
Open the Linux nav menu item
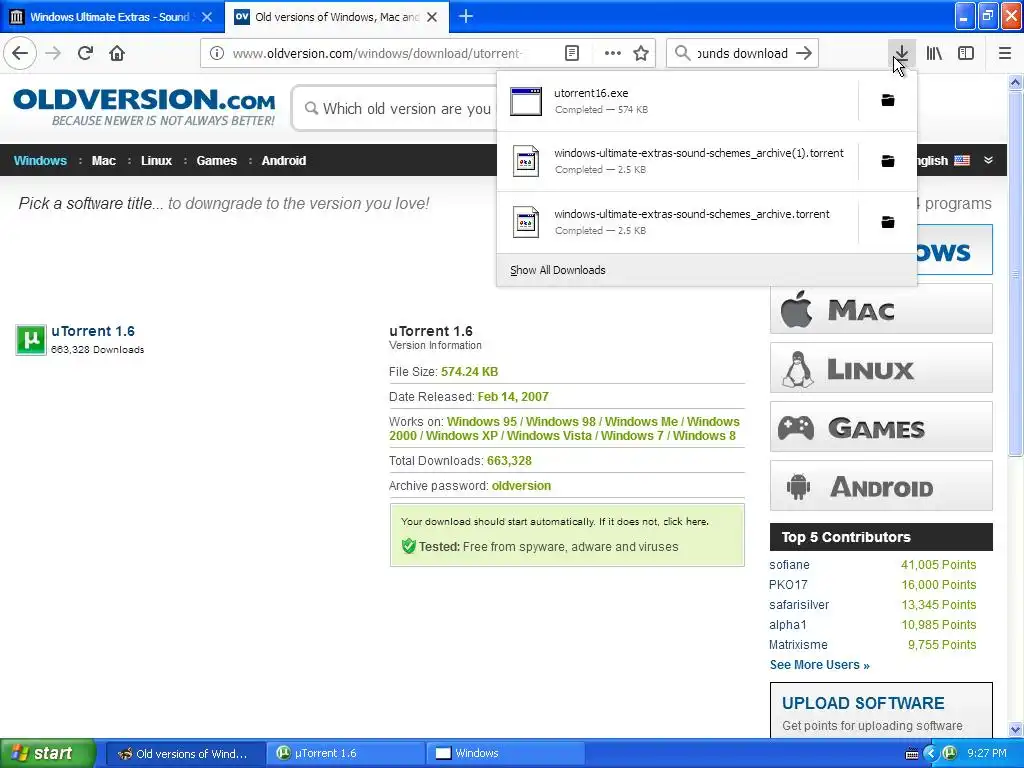[x=156, y=161]
